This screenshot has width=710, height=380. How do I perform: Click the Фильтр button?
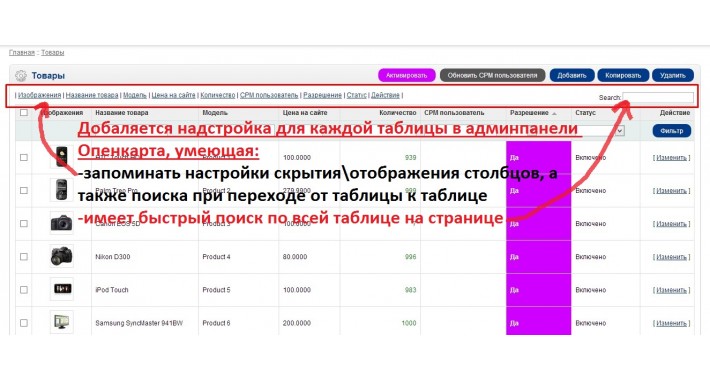click(x=672, y=131)
